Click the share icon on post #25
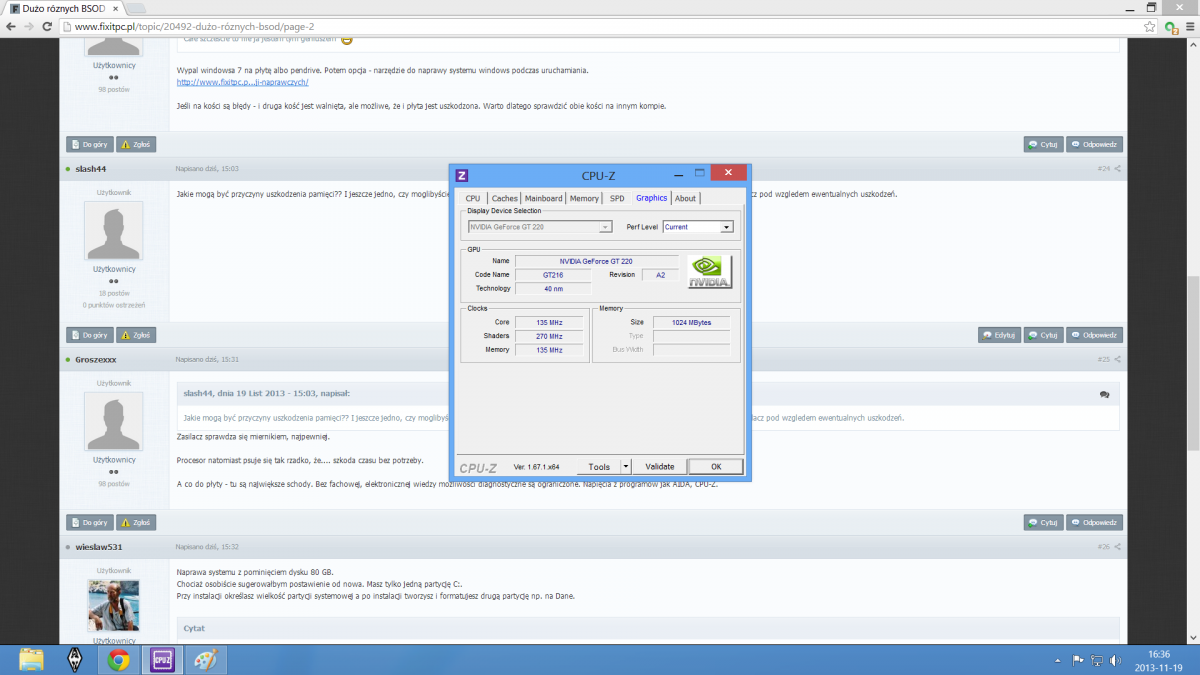 pos(1118,359)
